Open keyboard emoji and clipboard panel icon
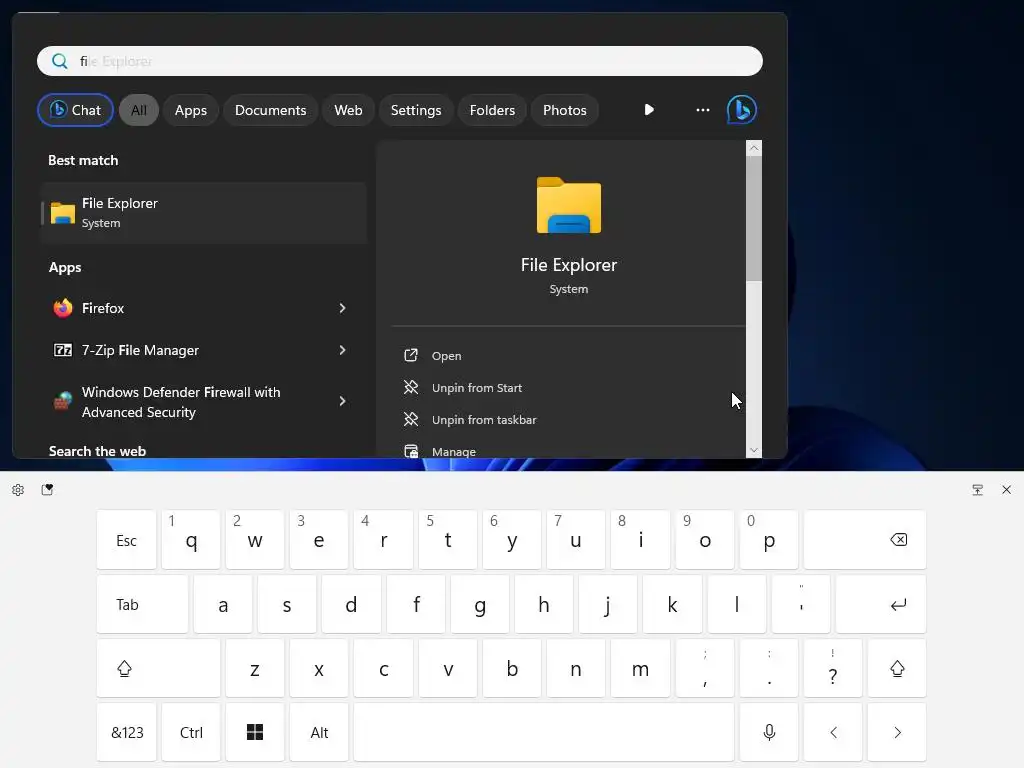This screenshot has height=768, width=1024. pyautogui.click(x=47, y=490)
